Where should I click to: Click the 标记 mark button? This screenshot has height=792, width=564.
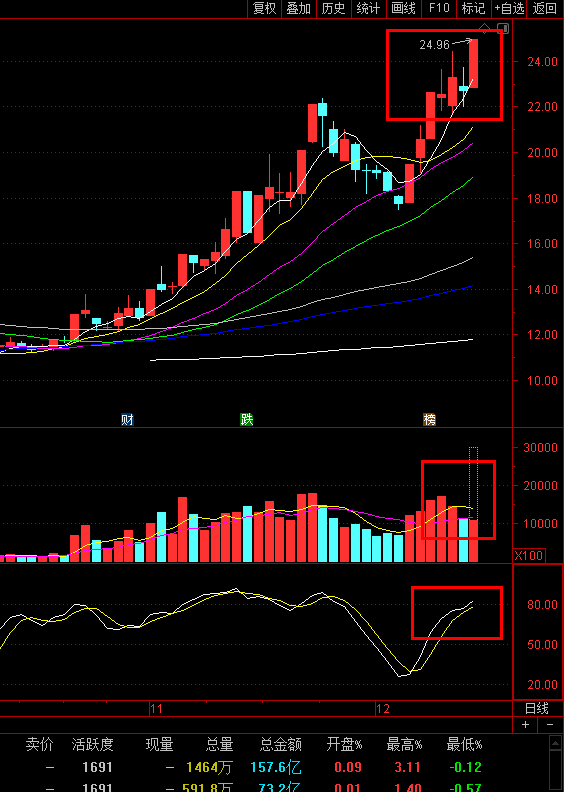[474, 9]
